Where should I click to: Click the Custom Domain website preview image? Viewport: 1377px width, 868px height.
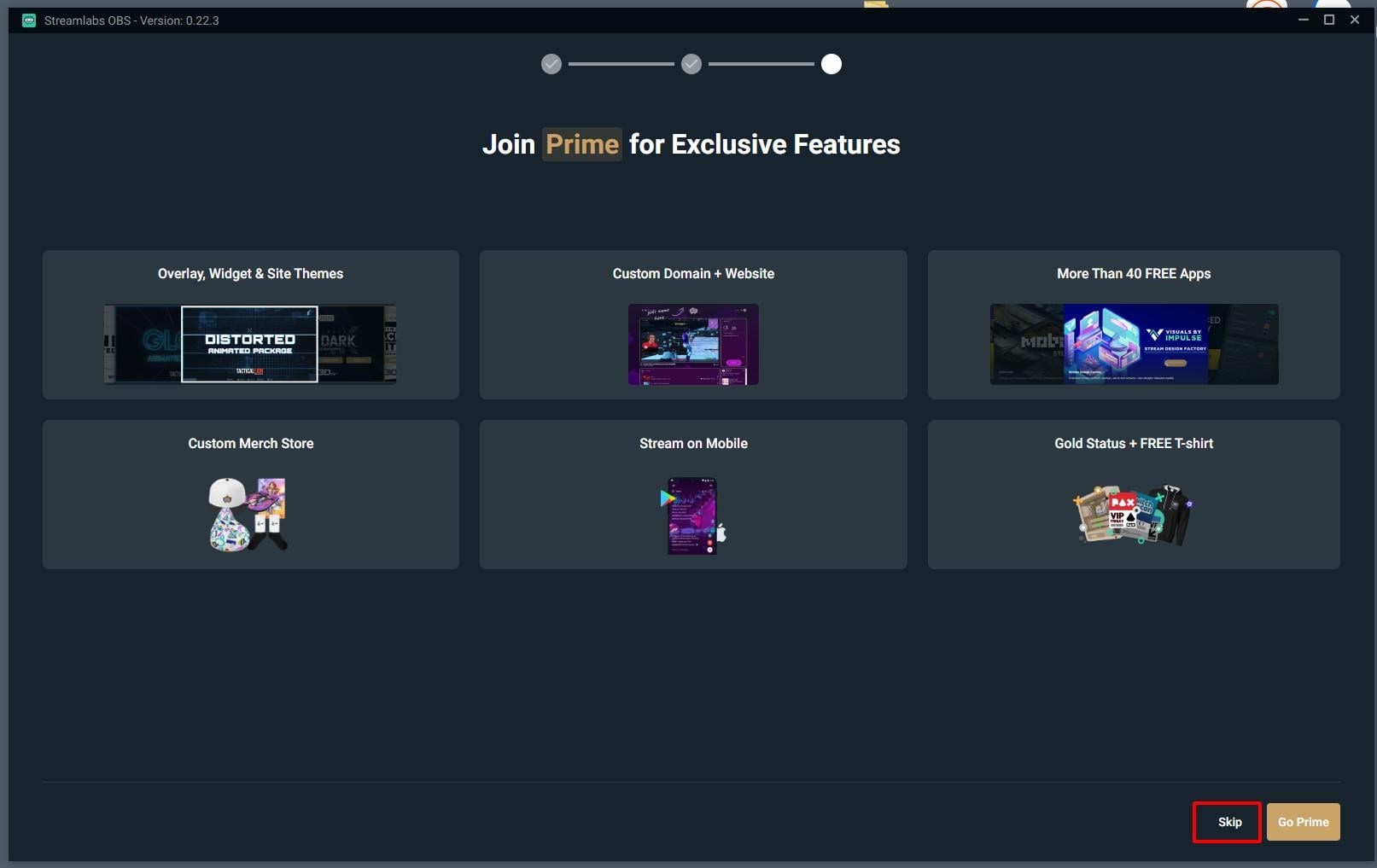point(693,344)
